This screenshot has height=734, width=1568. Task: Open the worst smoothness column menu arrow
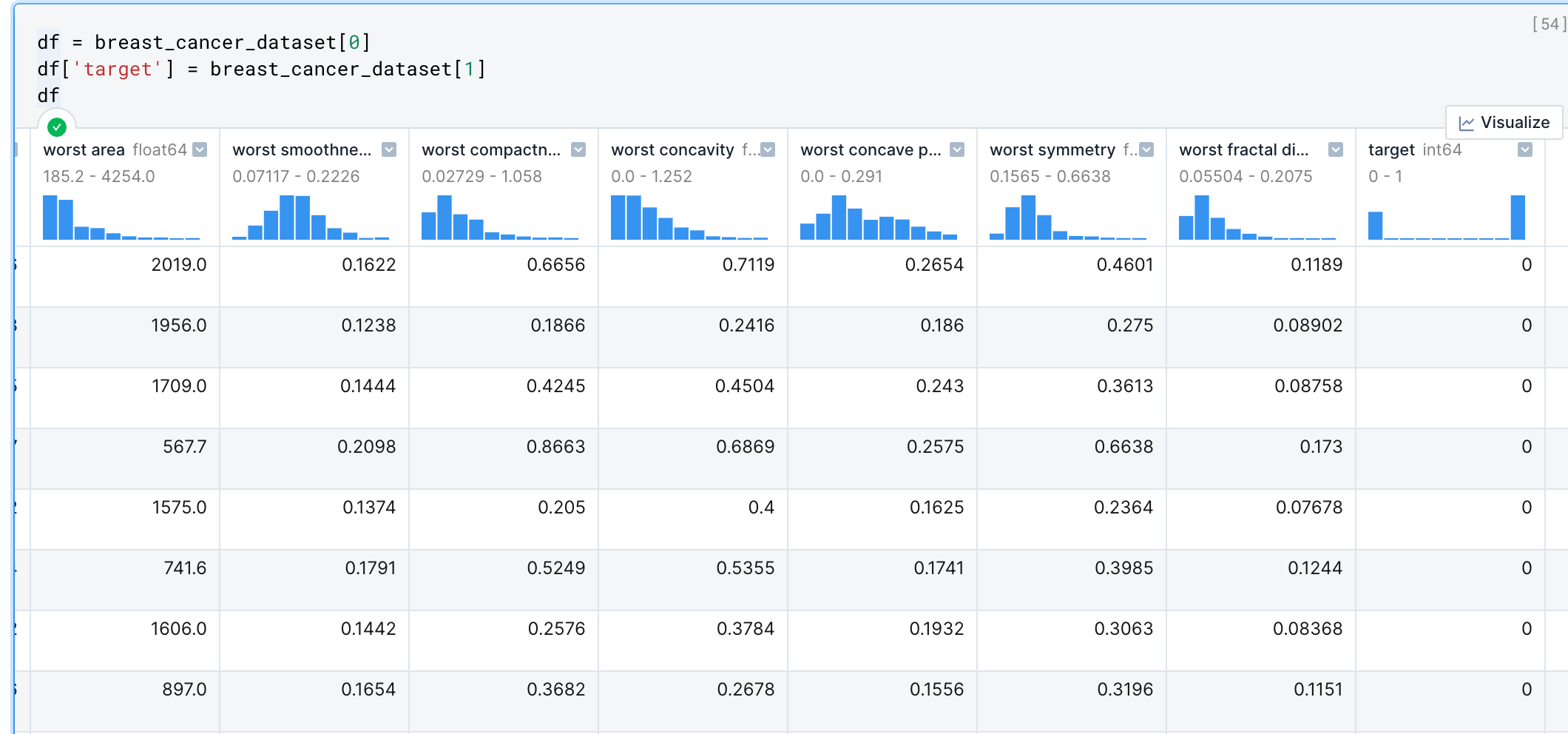[x=389, y=150]
